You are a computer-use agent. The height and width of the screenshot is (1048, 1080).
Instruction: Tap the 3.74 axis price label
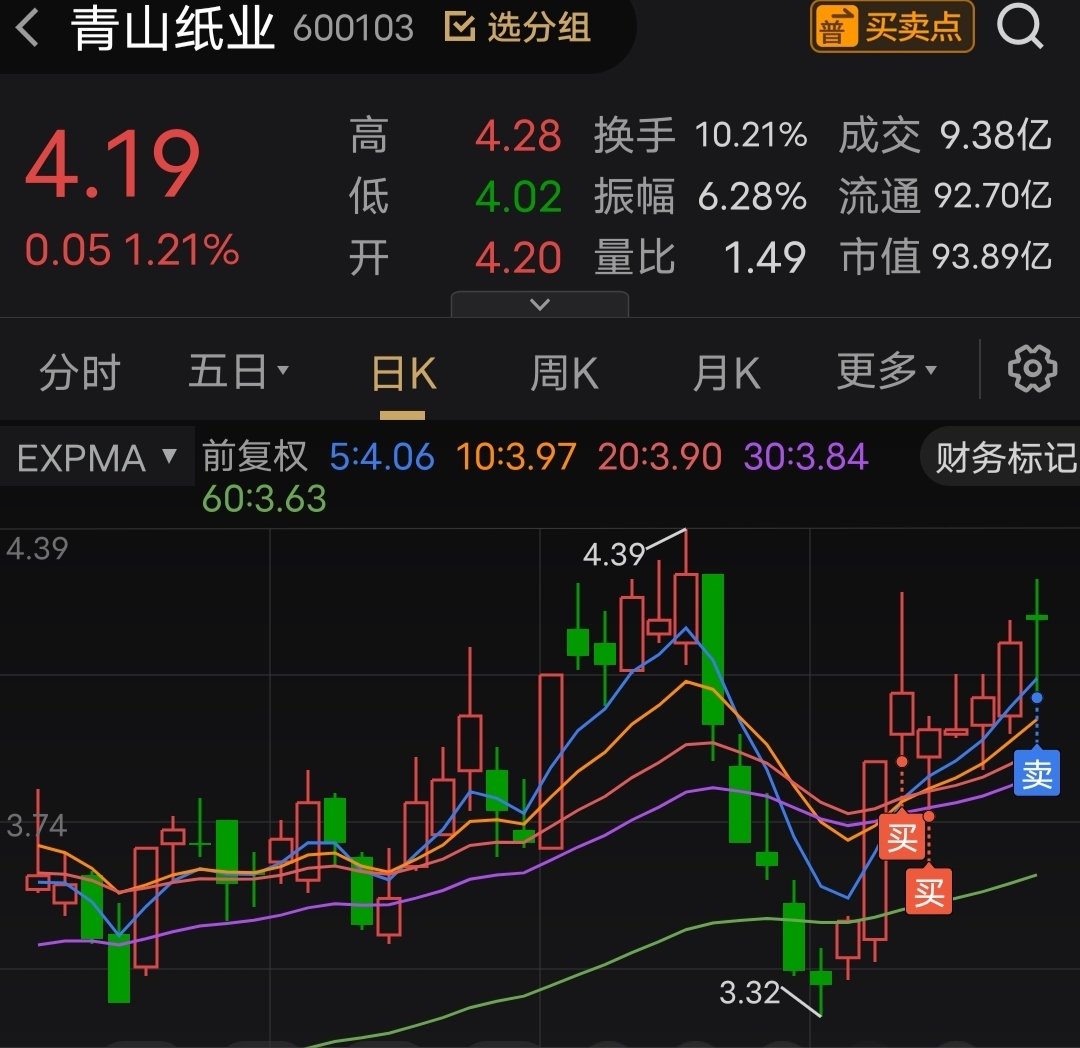[37, 825]
